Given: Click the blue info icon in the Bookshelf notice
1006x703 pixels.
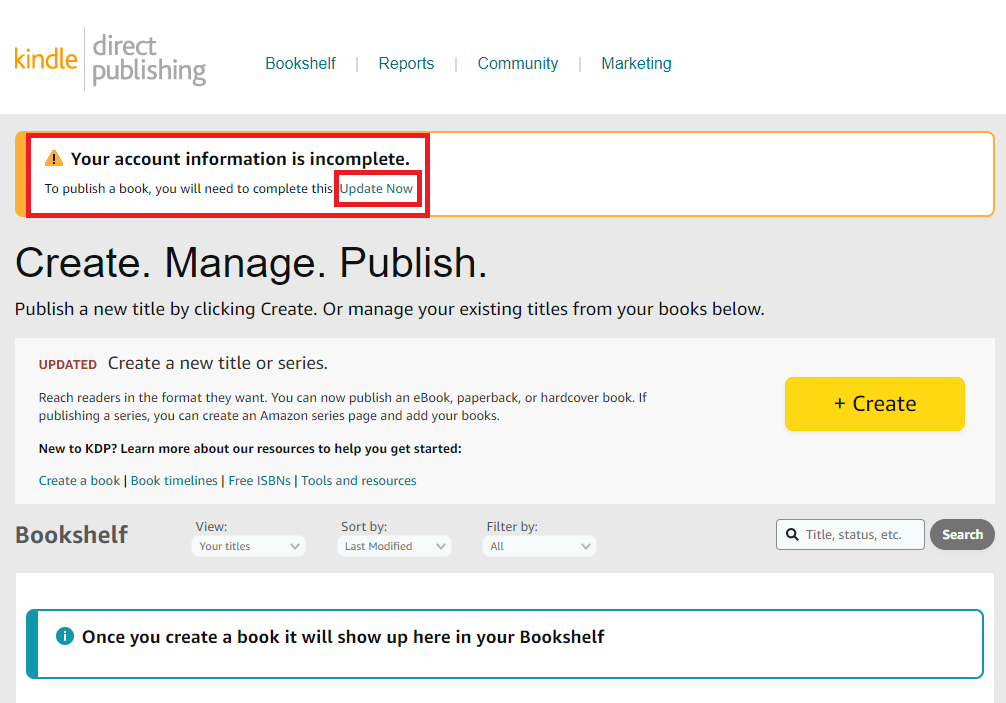Looking at the screenshot, I should coord(65,636).
